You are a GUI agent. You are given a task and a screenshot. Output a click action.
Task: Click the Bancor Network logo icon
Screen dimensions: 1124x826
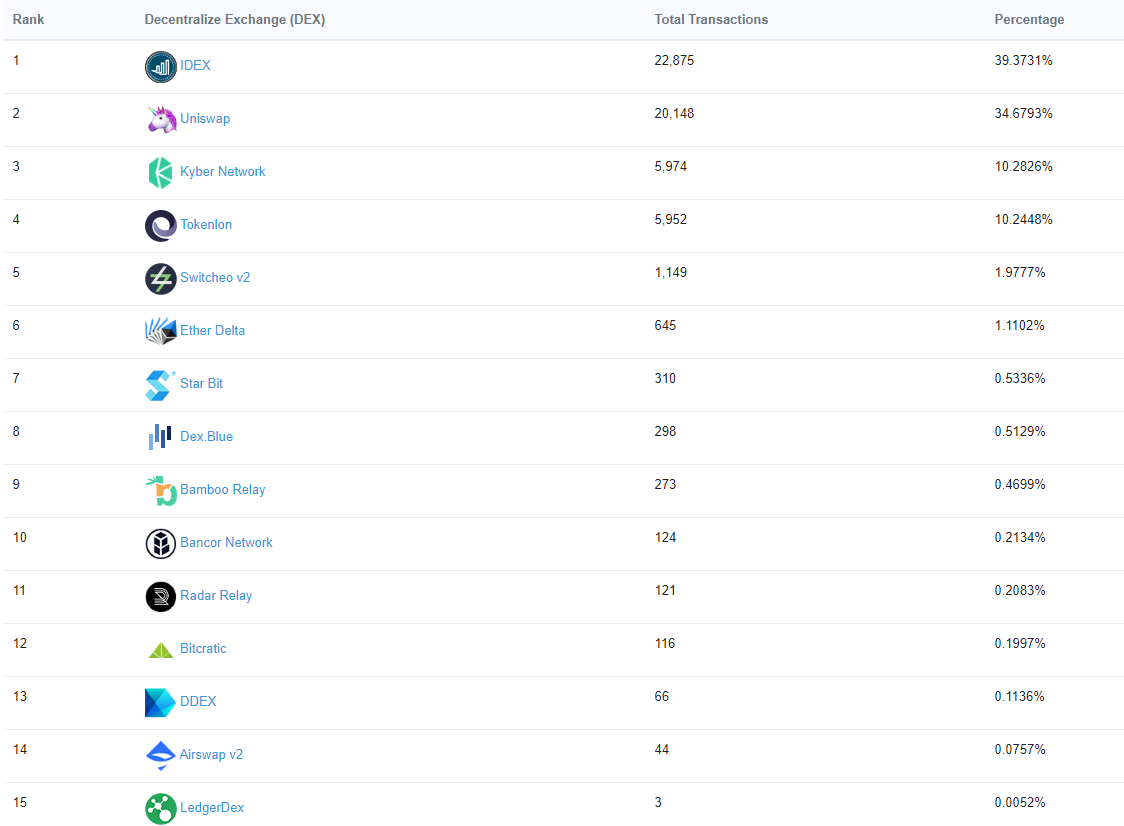[161, 543]
